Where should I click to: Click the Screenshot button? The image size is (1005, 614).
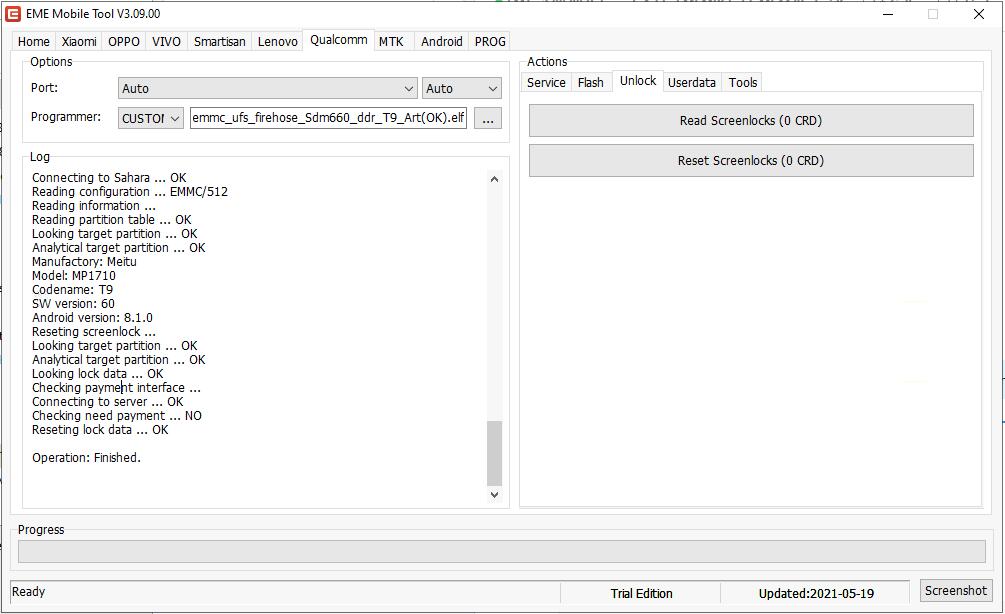point(956,590)
